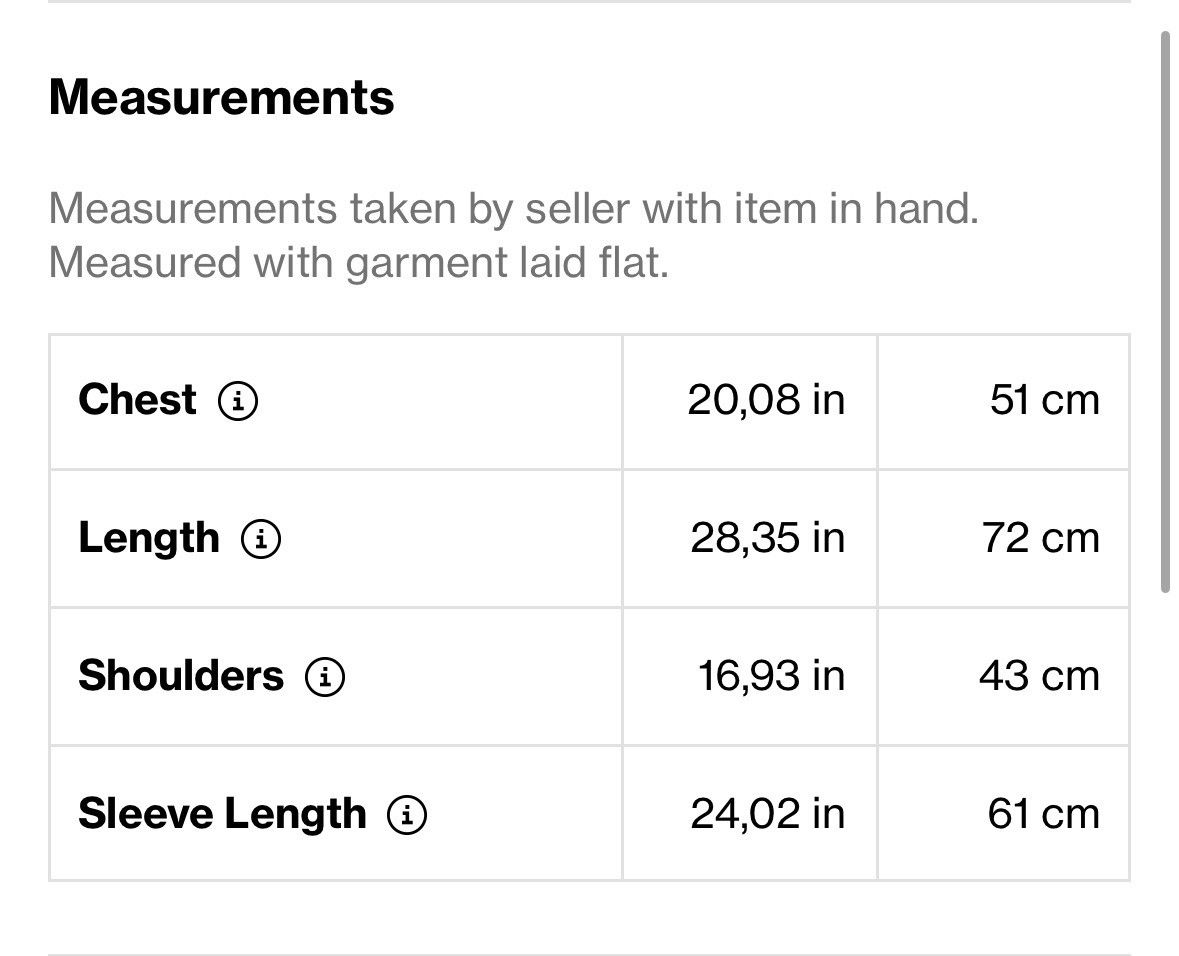Click the 43 cm shoulders value
The height and width of the screenshot is (956, 1179).
point(1039,676)
